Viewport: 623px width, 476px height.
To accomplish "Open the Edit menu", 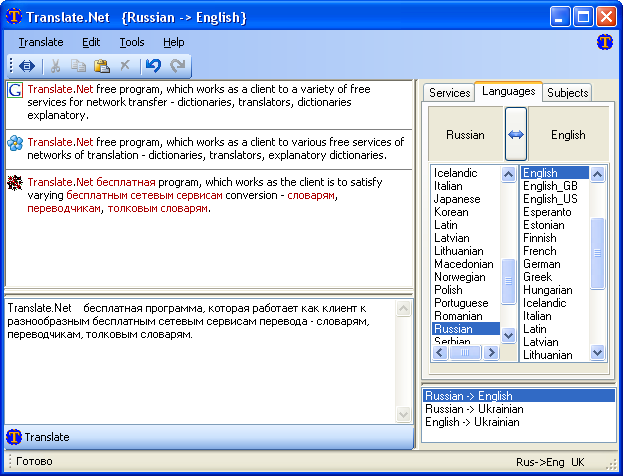I will 91,42.
